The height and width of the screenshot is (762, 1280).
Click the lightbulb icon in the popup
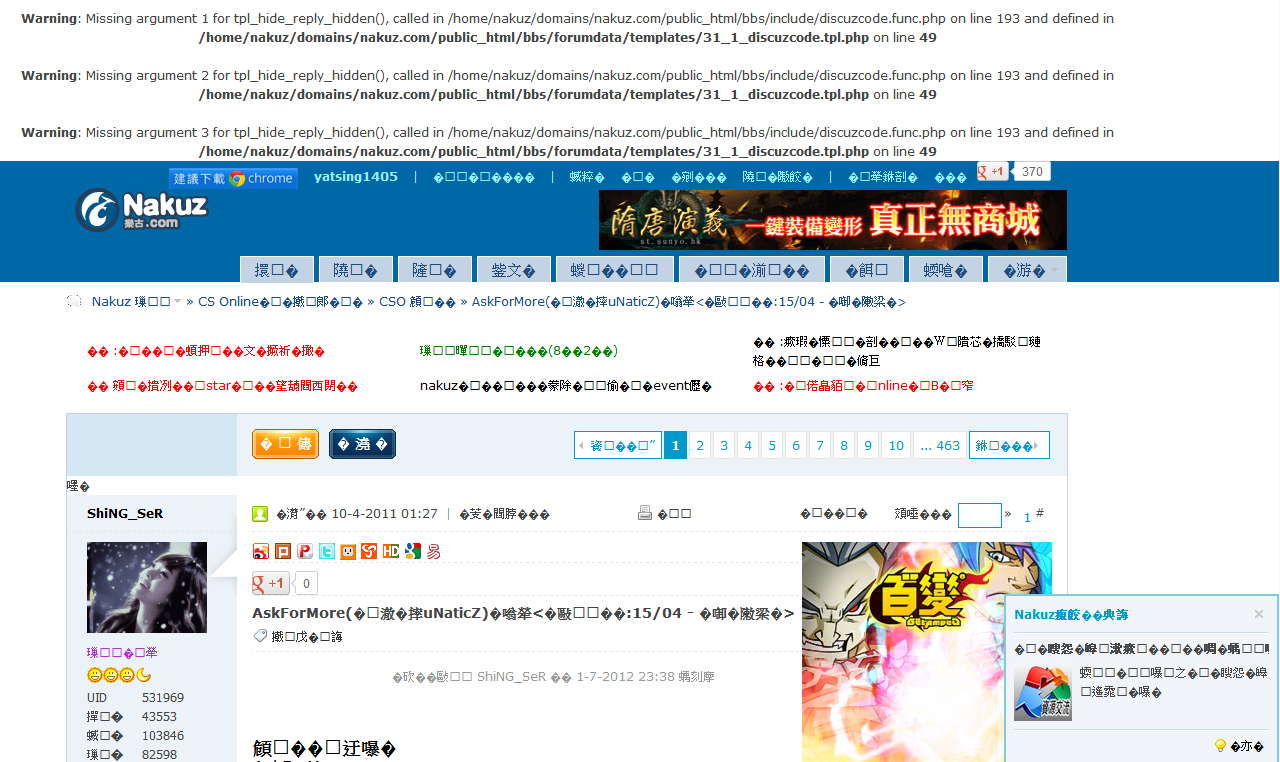(x=1220, y=746)
